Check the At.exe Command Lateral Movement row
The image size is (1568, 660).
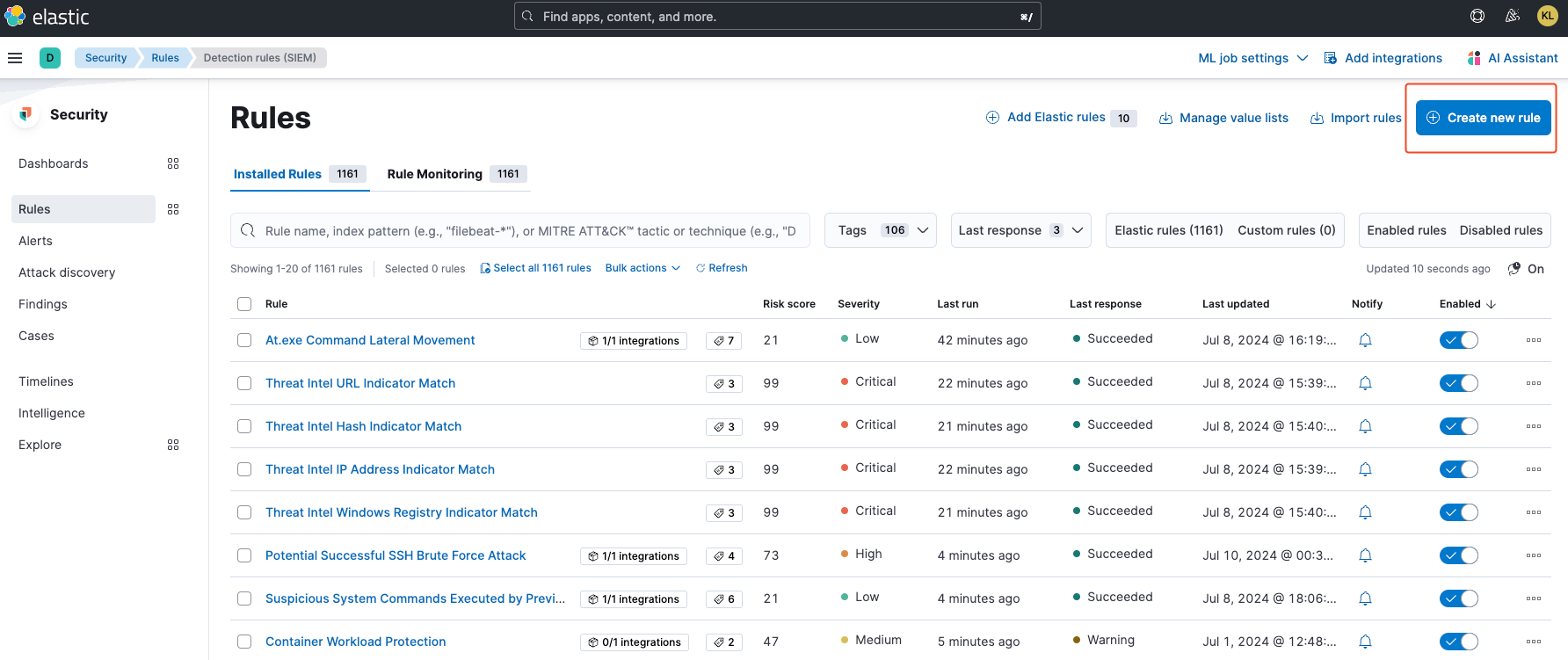tap(244, 340)
